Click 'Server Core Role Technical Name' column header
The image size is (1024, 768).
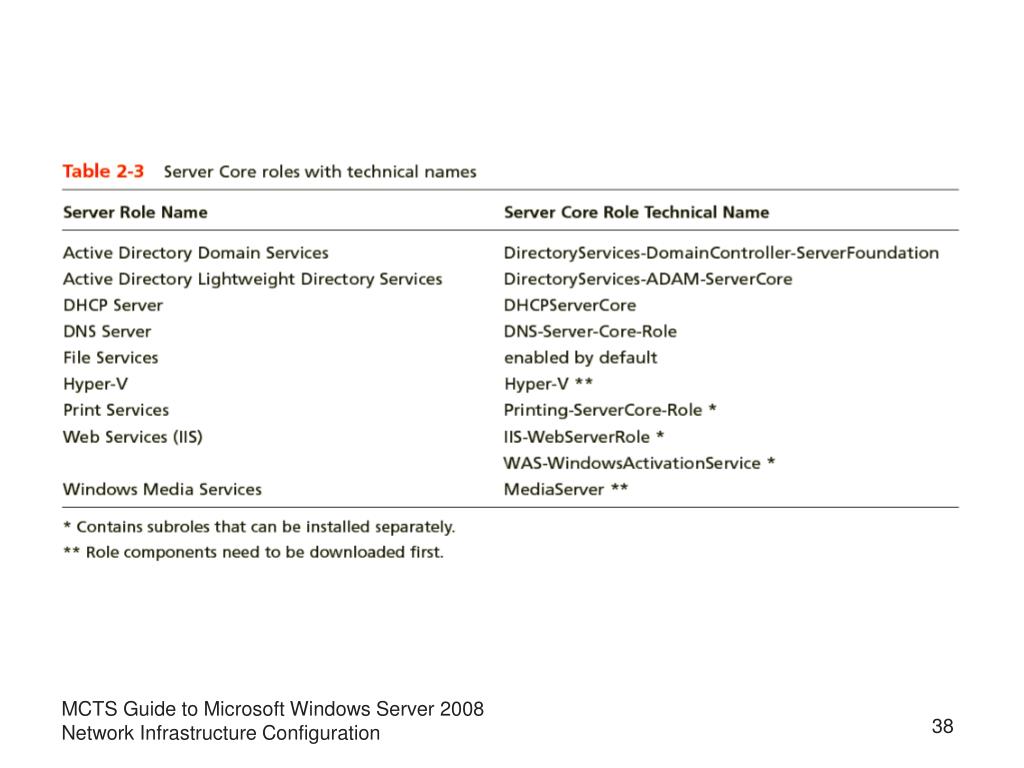(x=636, y=212)
